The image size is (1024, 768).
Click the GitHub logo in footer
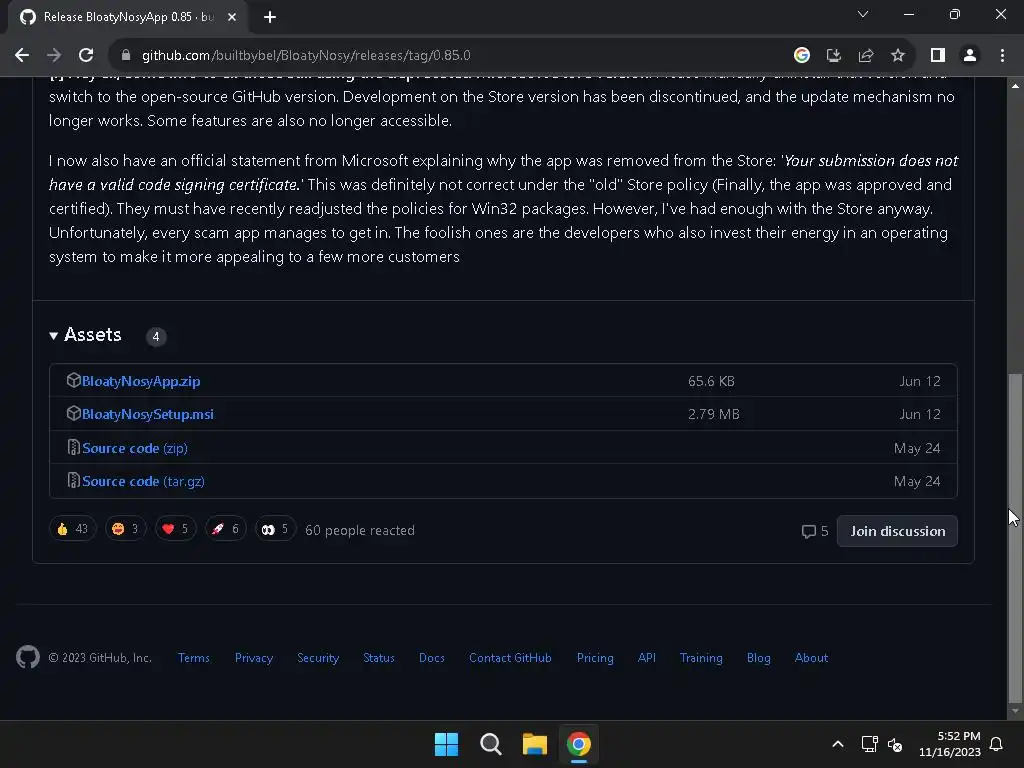[27, 657]
